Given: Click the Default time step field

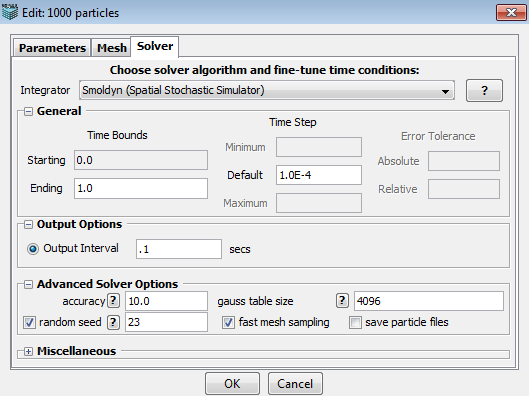Looking at the screenshot, I should click(319, 175).
